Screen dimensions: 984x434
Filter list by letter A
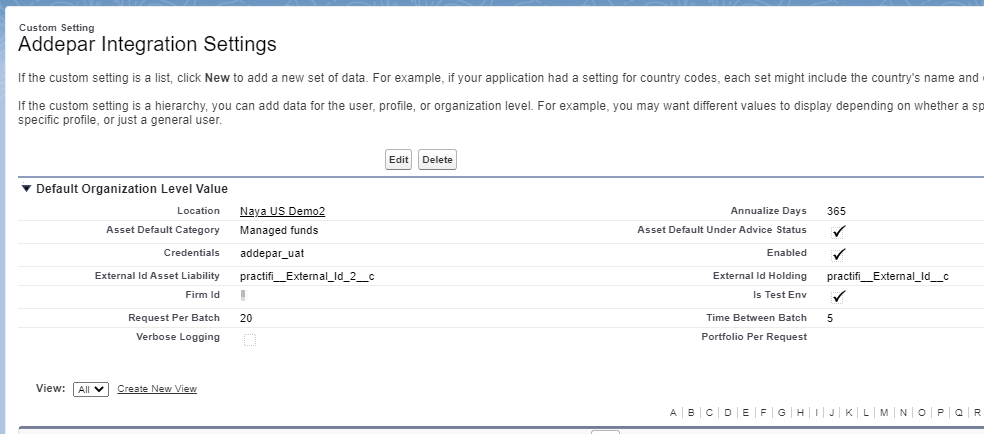673,413
